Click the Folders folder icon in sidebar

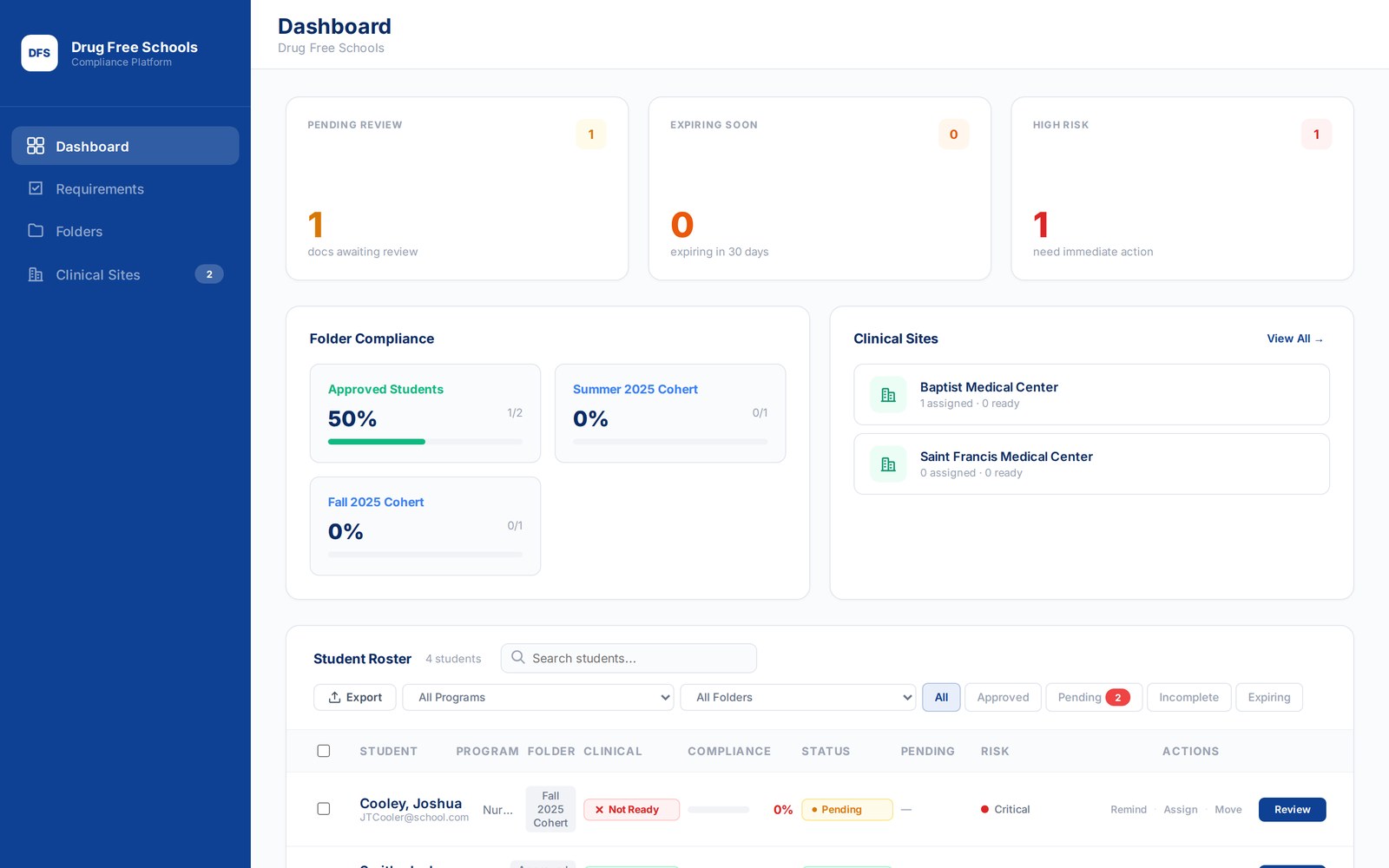(36, 231)
